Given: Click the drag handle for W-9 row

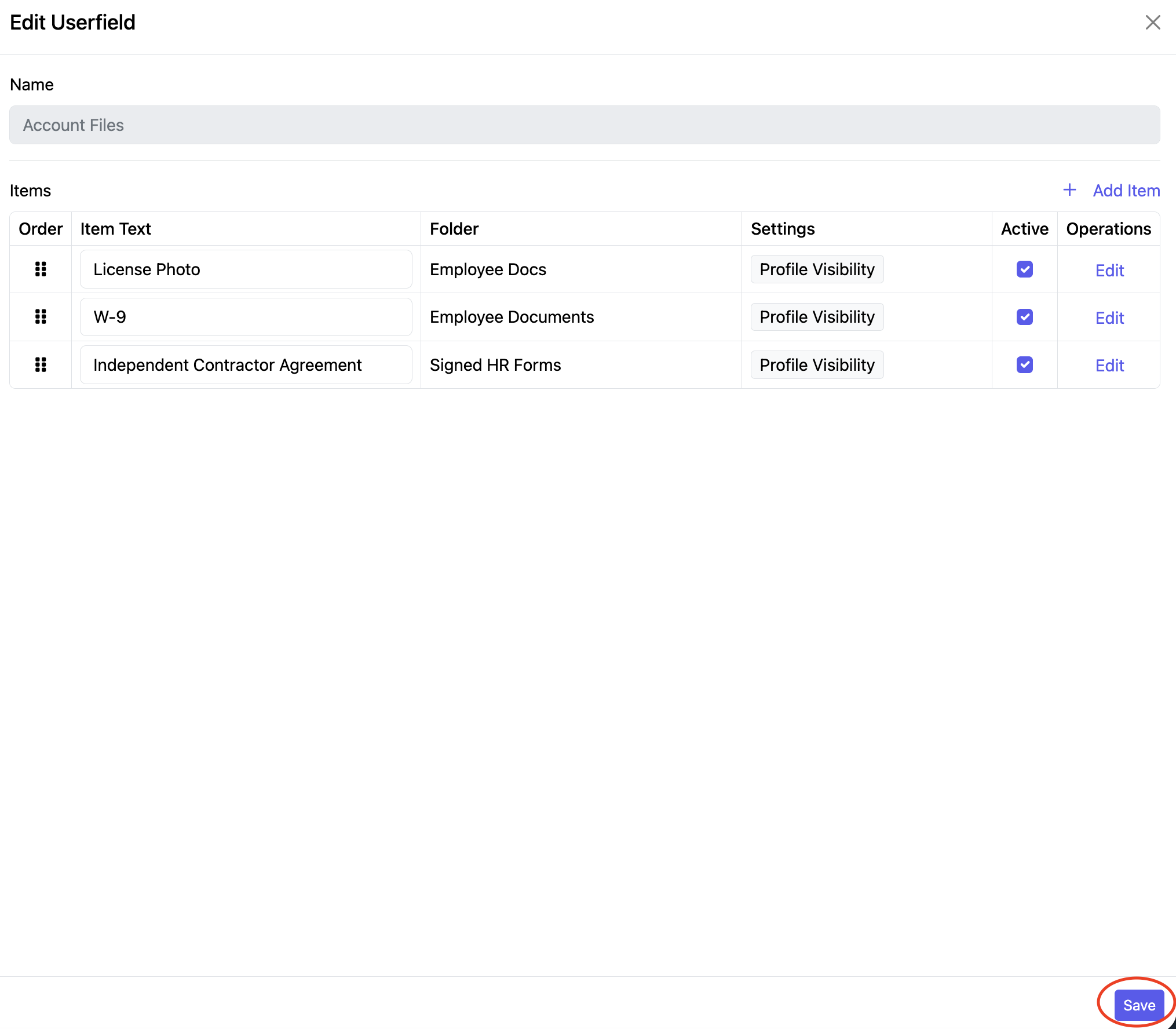Looking at the screenshot, I should pyautogui.click(x=41, y=317).
